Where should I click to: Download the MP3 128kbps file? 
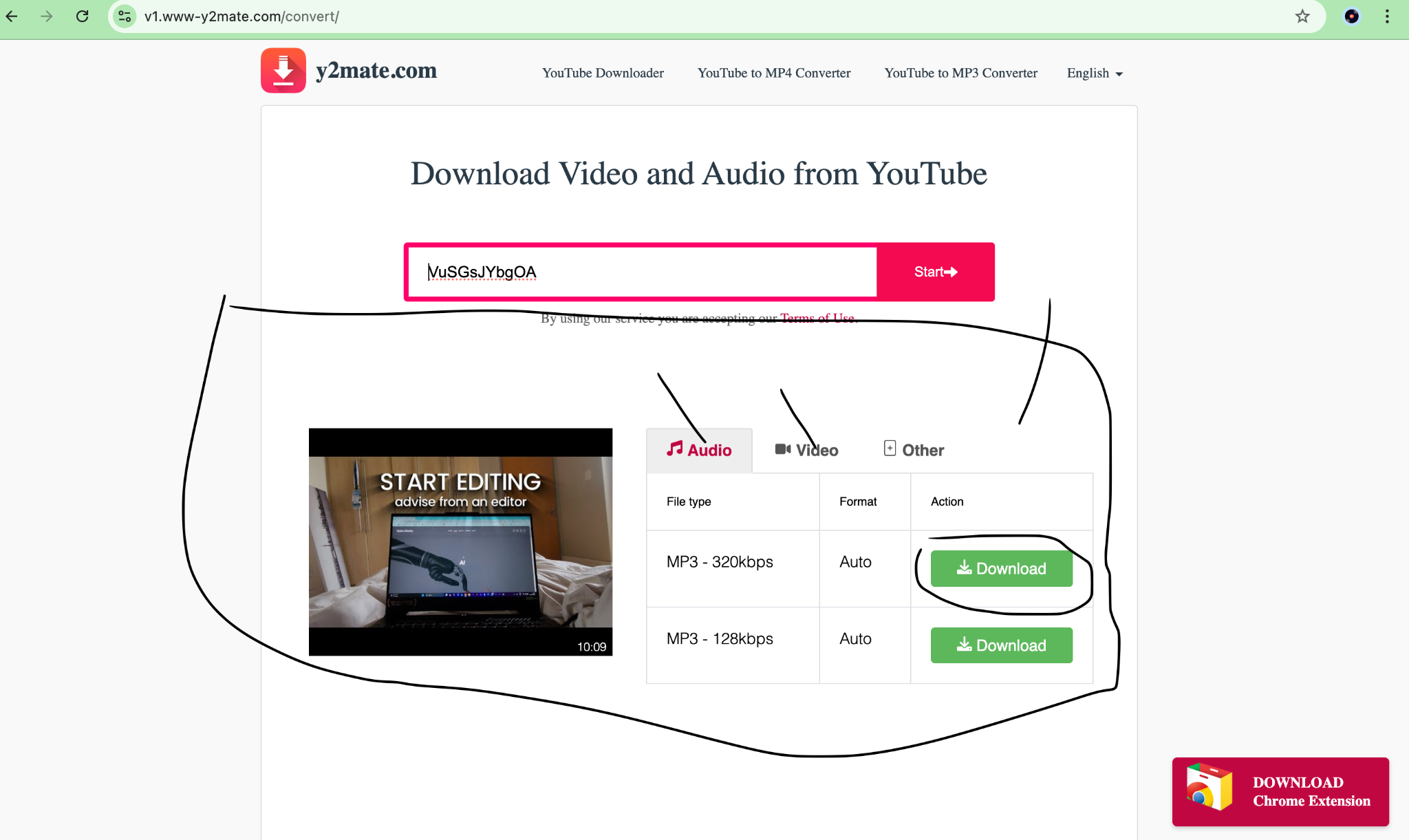click(1001, 645)
